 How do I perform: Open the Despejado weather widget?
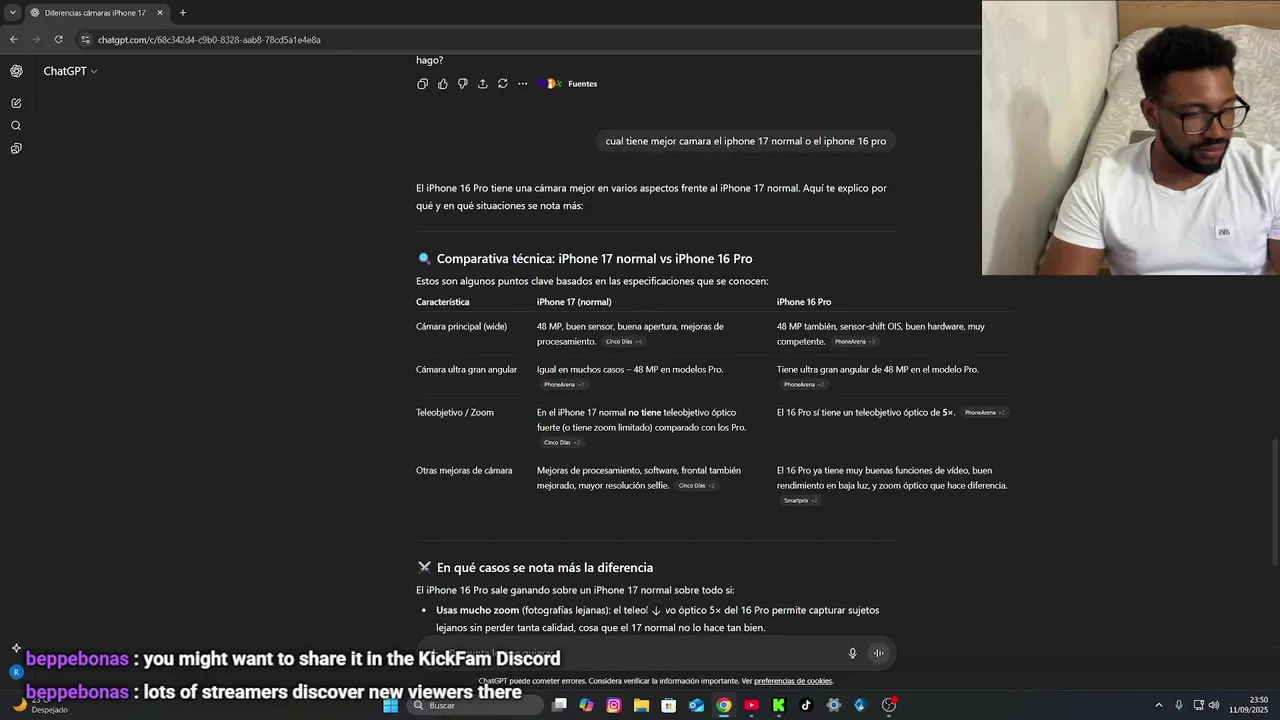40,705
